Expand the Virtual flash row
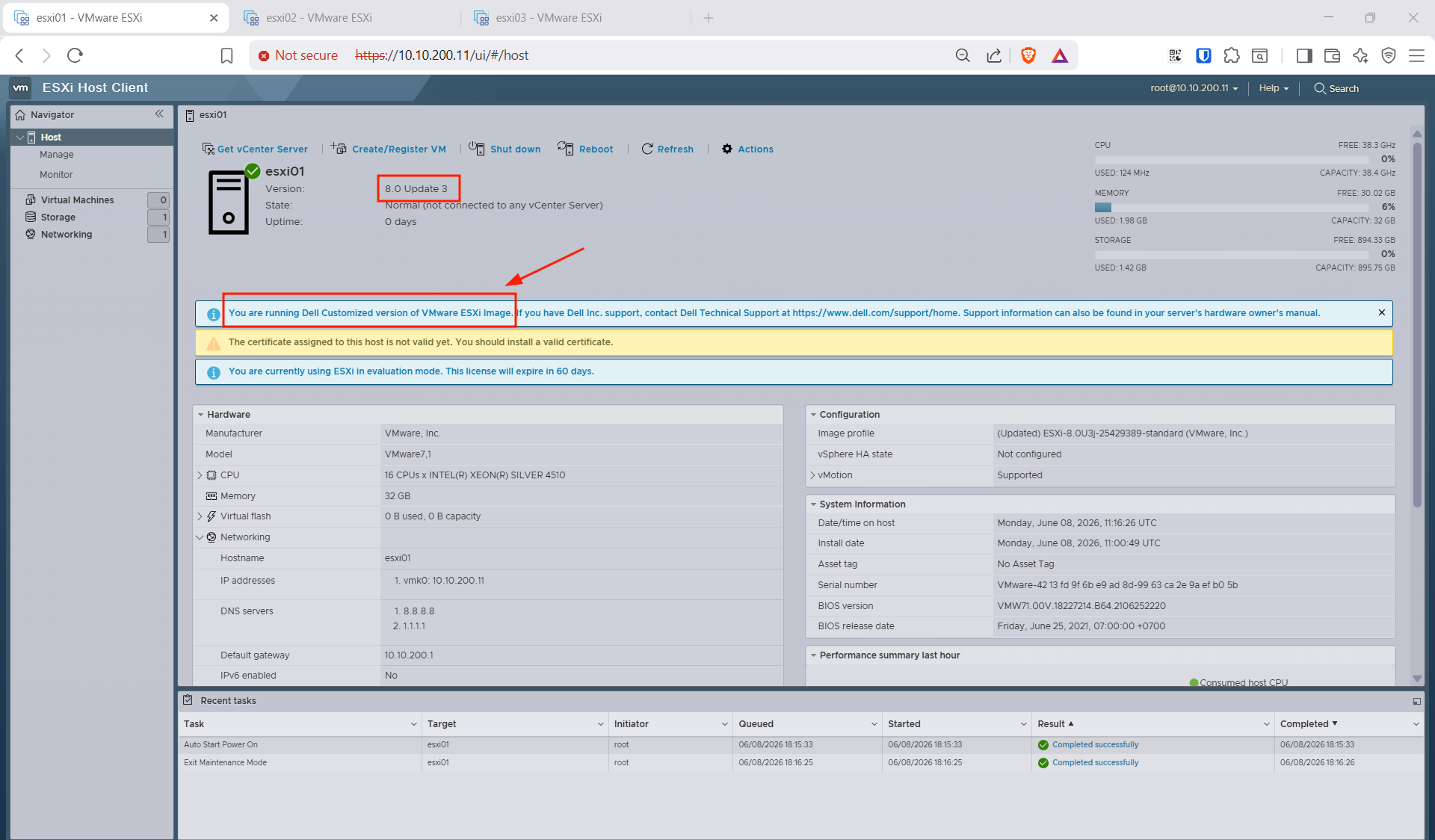 click(200, 516)
